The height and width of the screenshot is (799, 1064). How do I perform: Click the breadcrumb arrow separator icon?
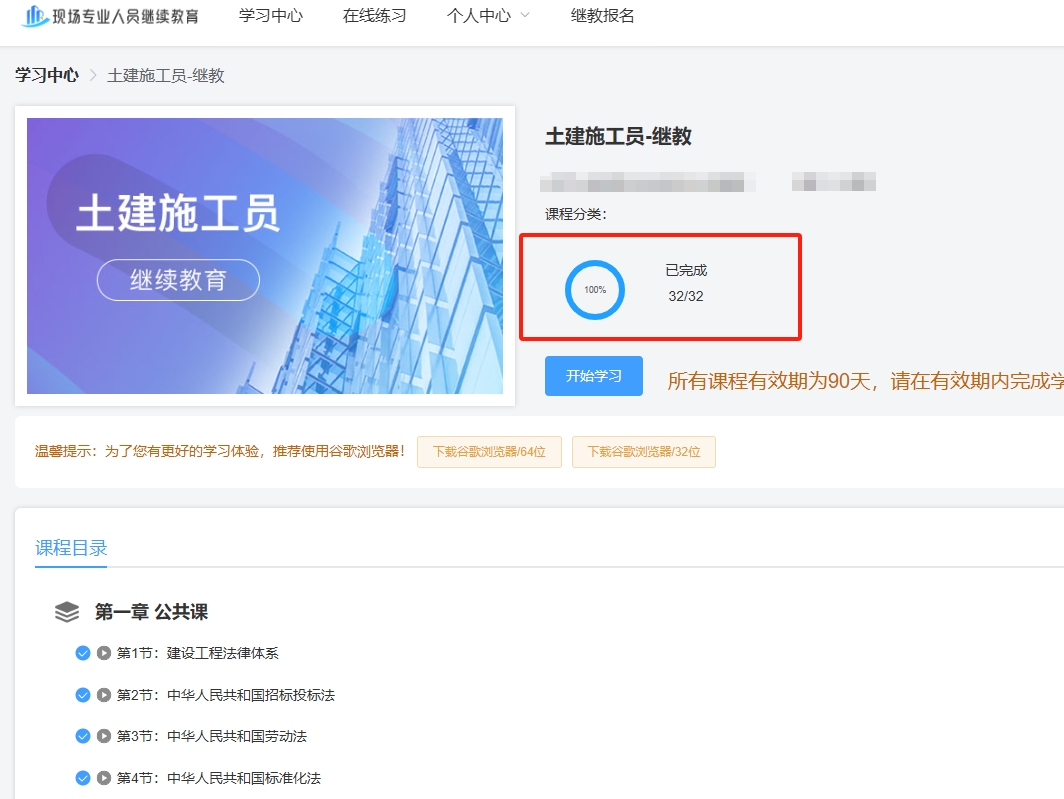tap(93, 76)
